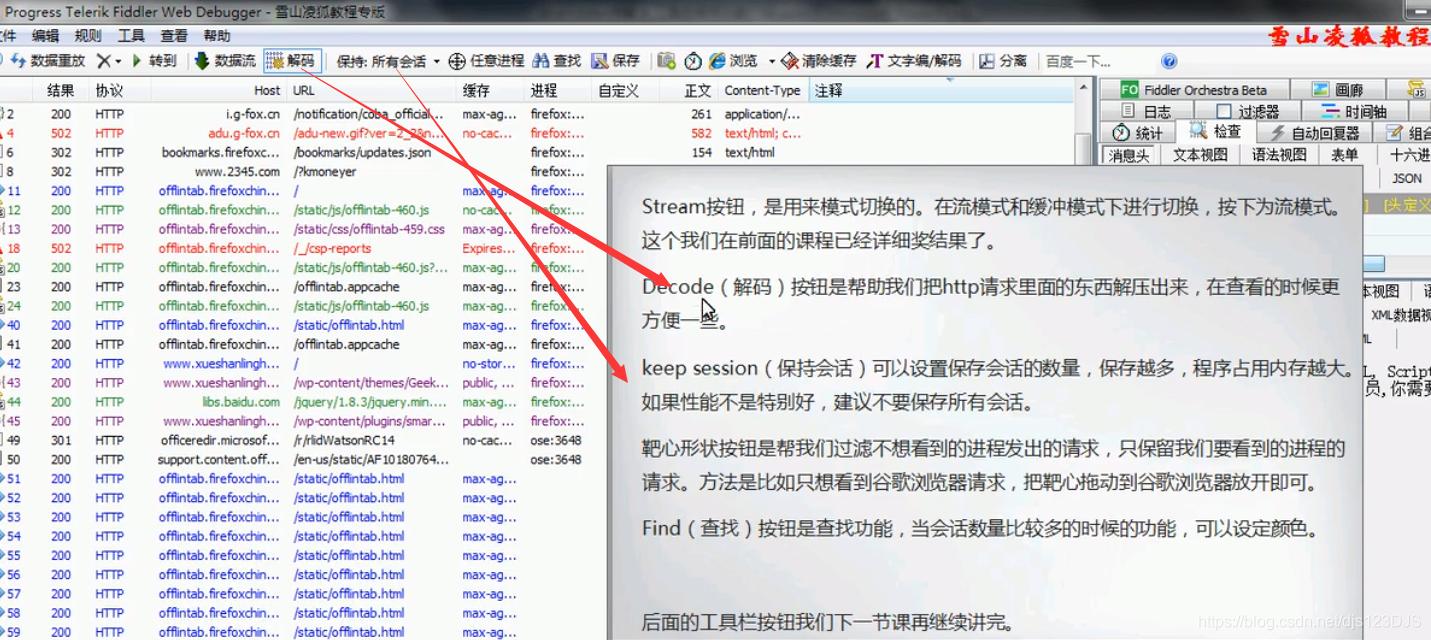Image resolution: width=1431 pixels, height=640 pixels.
Task: Open the 查看 menu
Action: coord(174,35)
